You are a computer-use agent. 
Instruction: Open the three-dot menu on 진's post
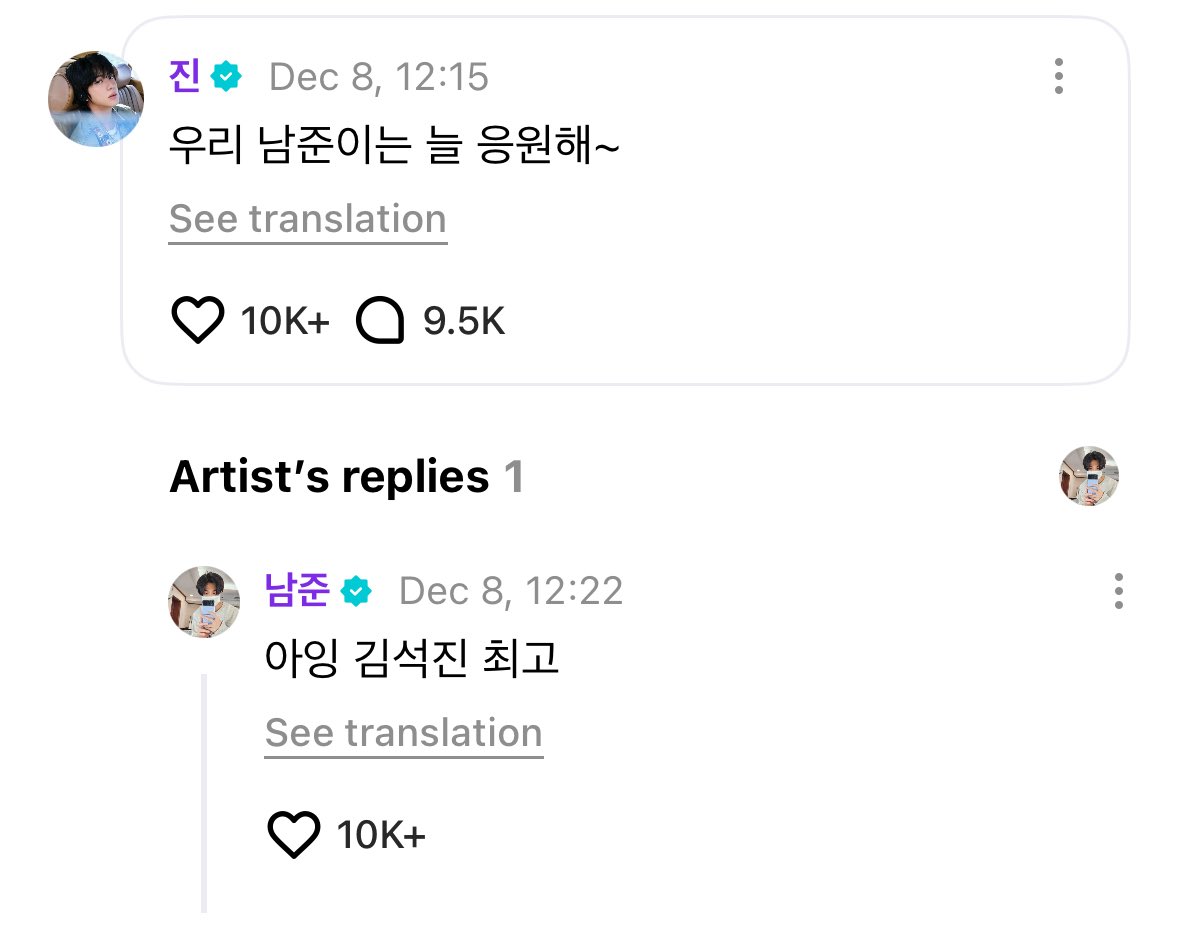click(1059, 76)
